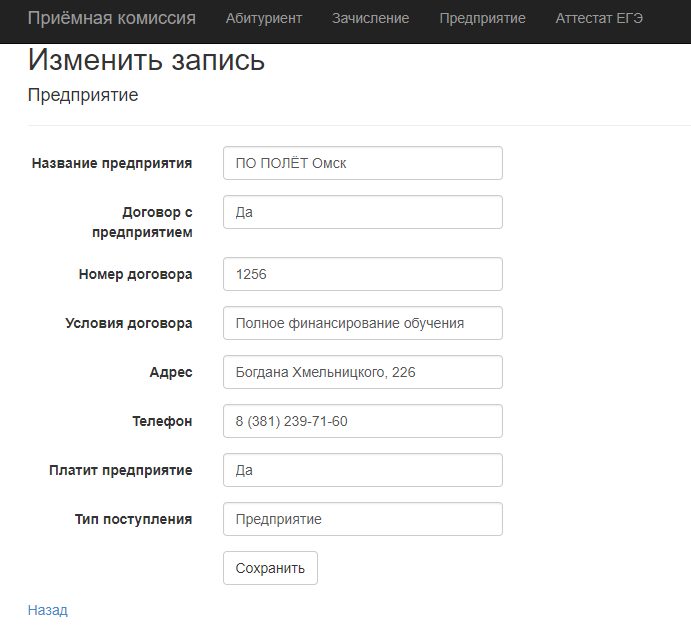Focus the Телефон input field

coord(363,421)
